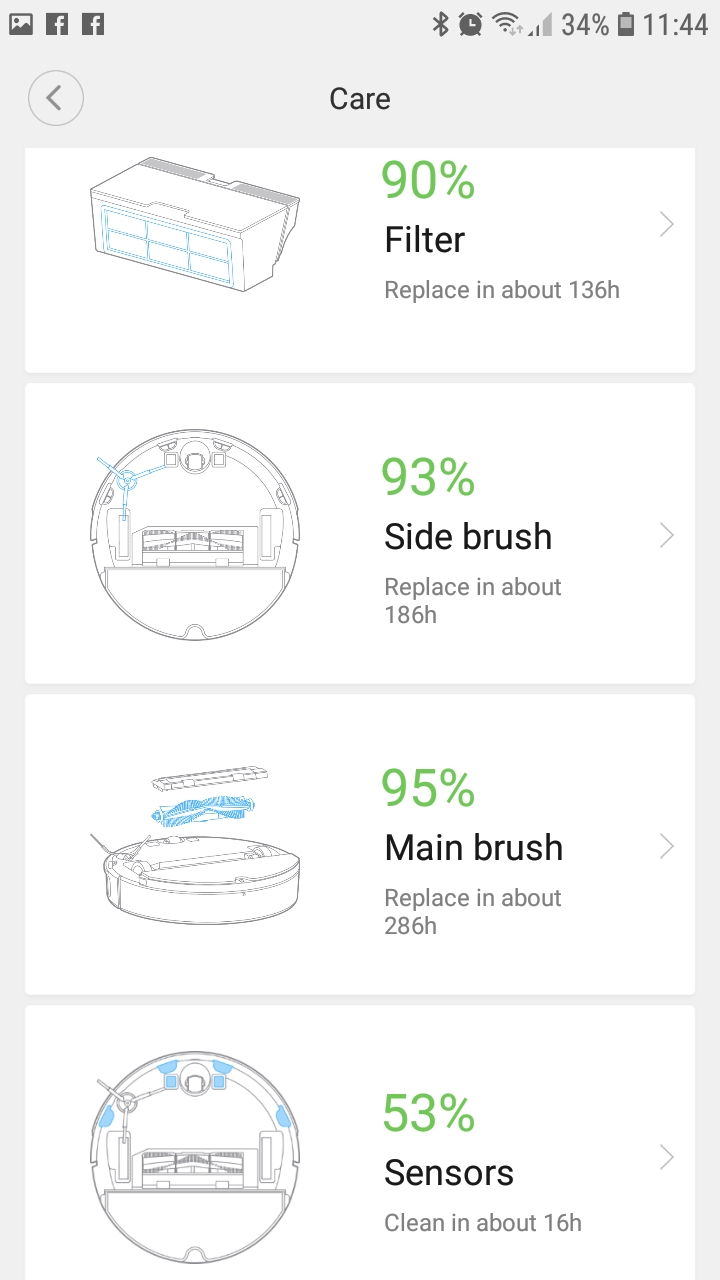Tap the Wi-Fi status icon
The height and width of the screenshot is (1280, 720).
click(x=508, y=25)
